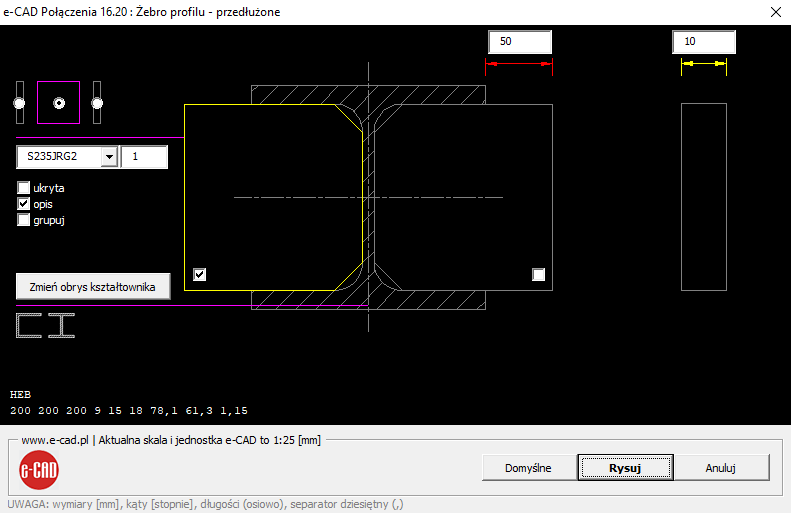The width and height of the screenshot is (791, 513).
Task: Edit the rib thickness field showing 10
Action: 704,42
